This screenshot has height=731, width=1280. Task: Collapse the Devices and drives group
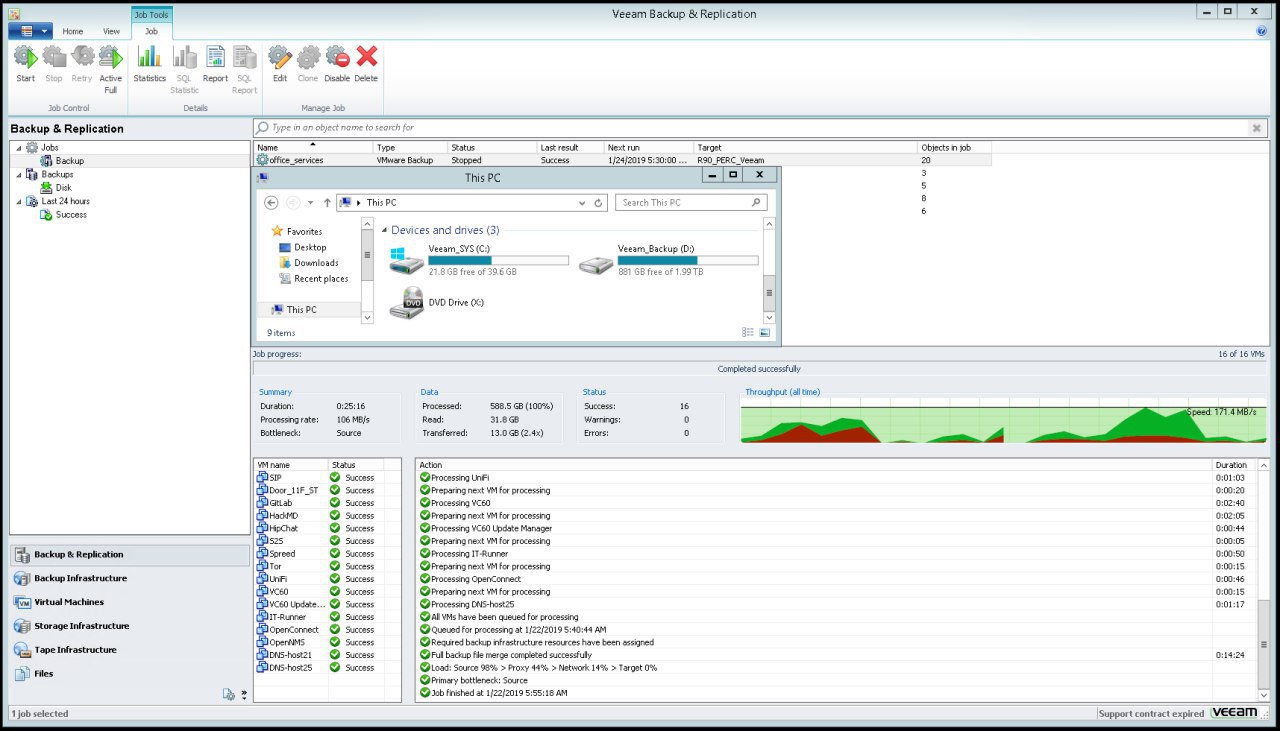tap(384, 230)
